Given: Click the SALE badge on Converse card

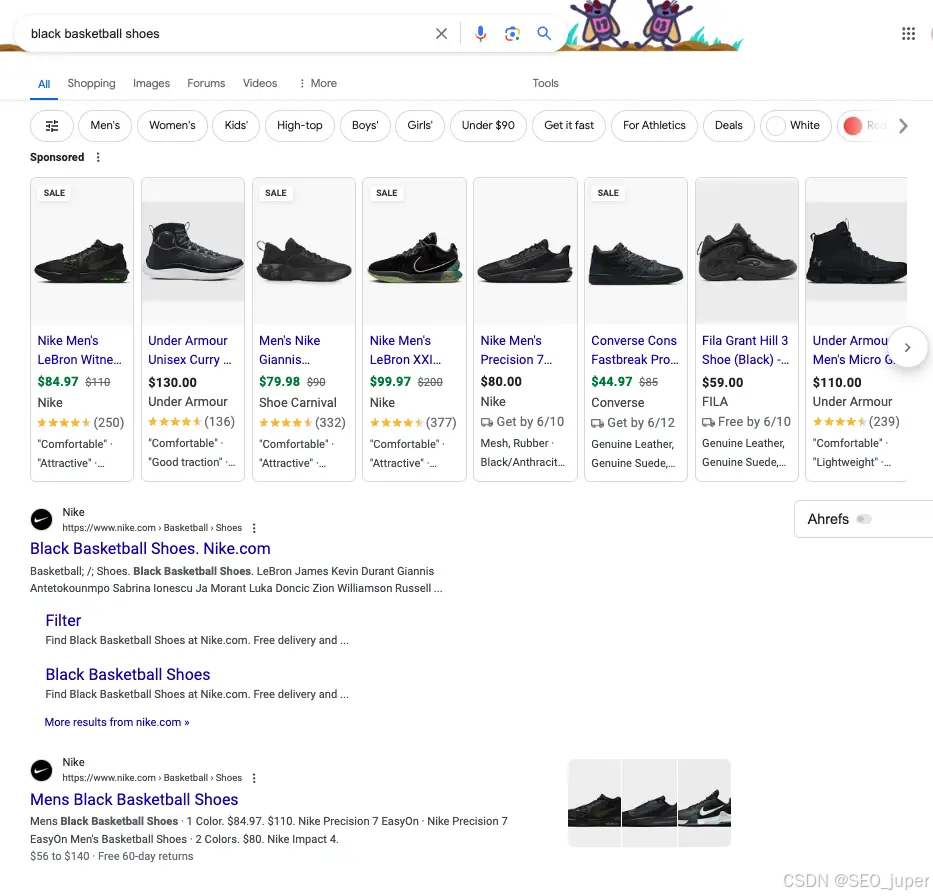Looking at the screenshot, I should 608,193.
